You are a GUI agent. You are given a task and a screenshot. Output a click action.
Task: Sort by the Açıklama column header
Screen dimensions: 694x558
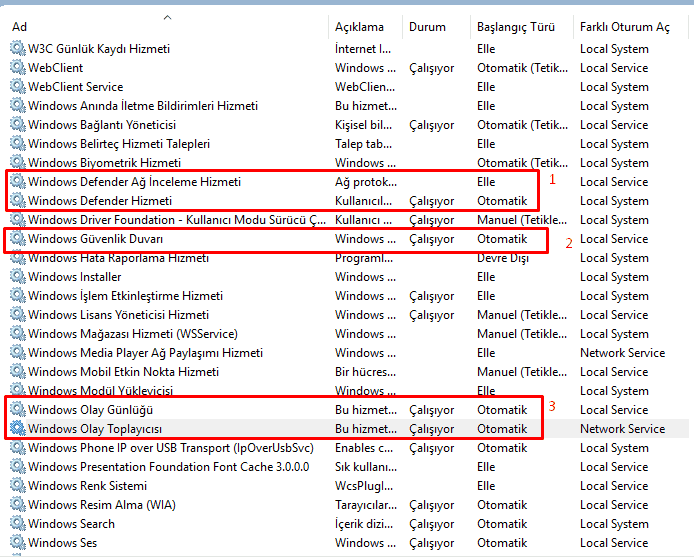[x=359, y=27]
